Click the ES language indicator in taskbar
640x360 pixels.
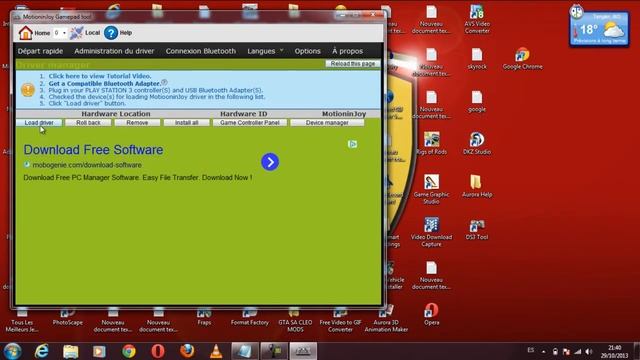click(x=531, y=350)
